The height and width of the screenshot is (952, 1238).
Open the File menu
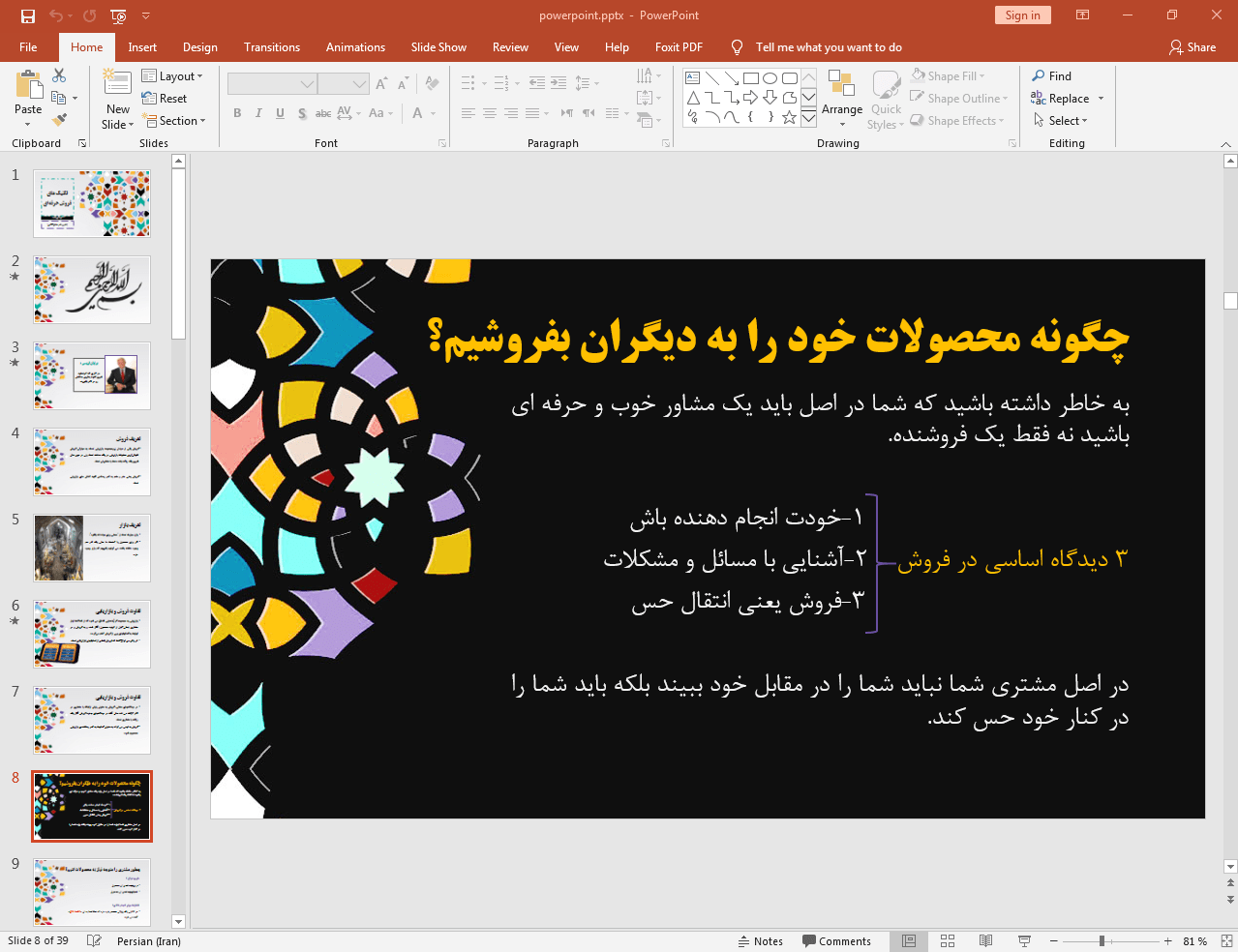(x=28, y=47)
